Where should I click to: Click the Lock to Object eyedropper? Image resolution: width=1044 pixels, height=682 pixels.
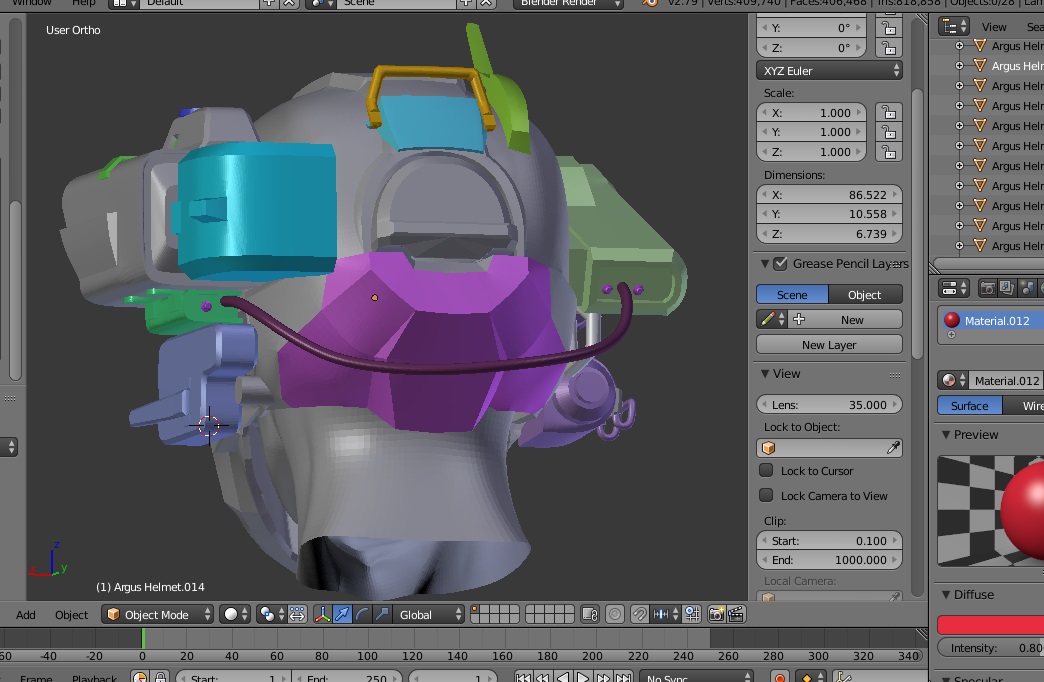coord(893,448)
